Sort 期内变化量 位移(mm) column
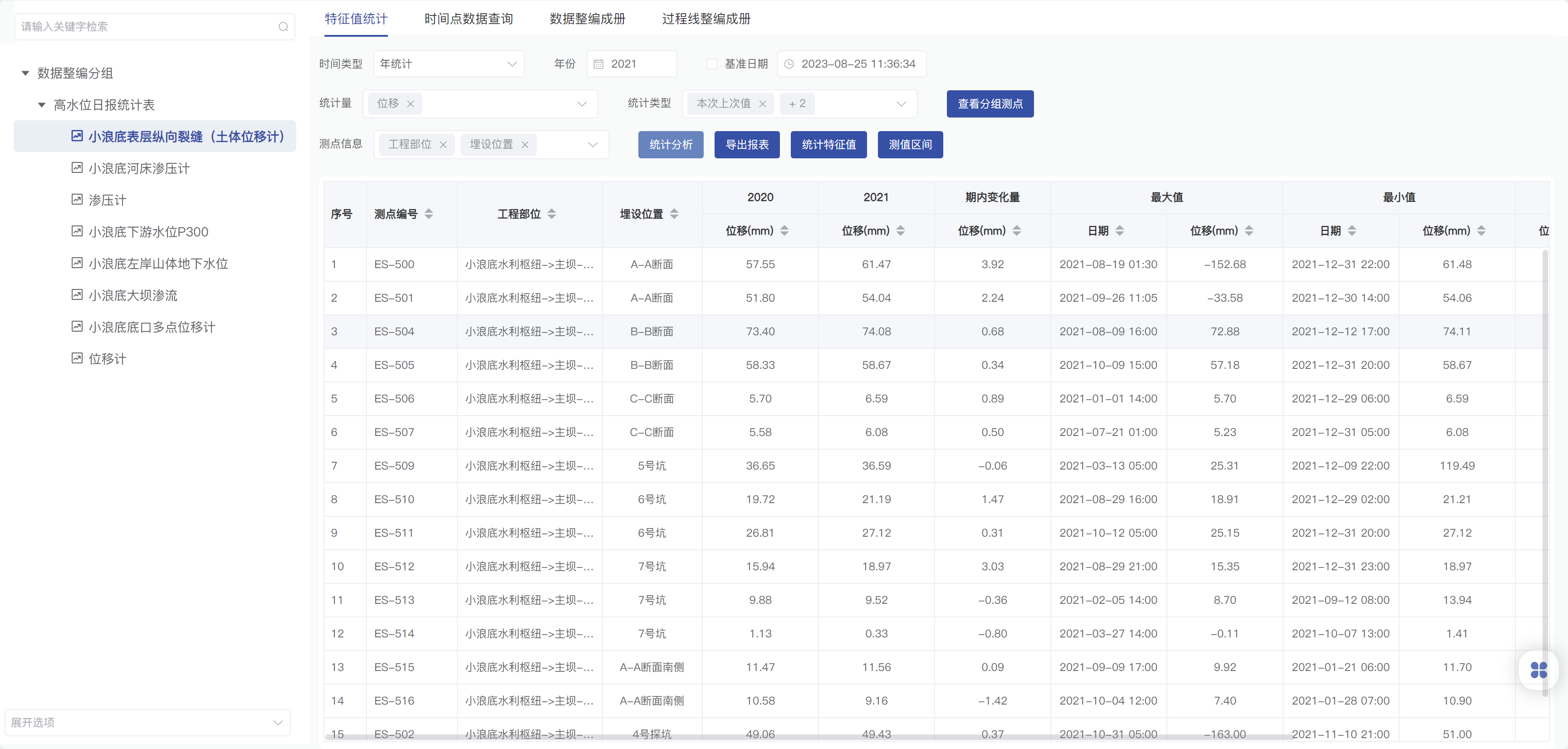The width and height of the screenshot is (1568, 749). click(1016, 230)
